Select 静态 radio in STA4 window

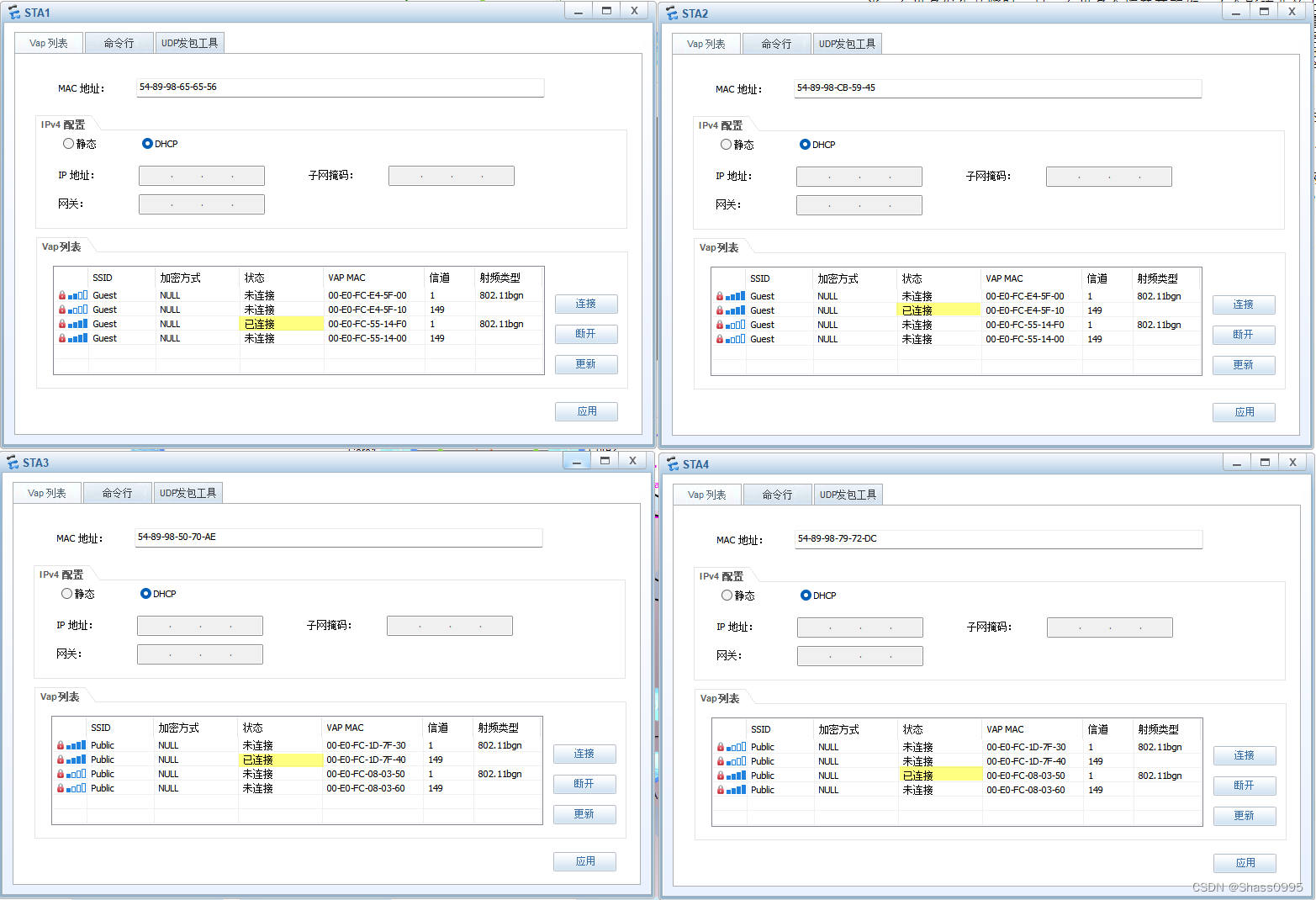point(727,596)
